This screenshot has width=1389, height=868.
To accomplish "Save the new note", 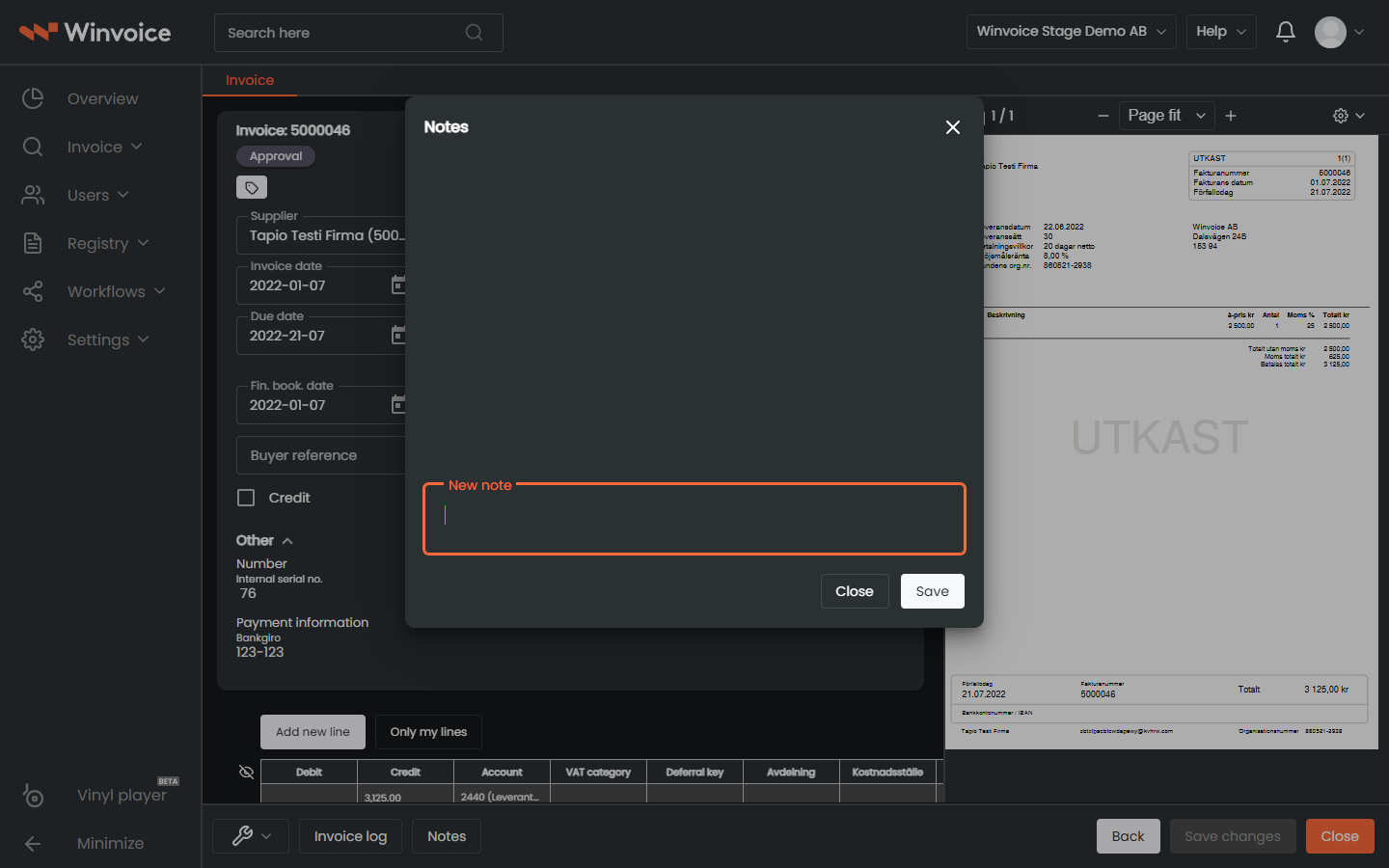I will (933, 591).
